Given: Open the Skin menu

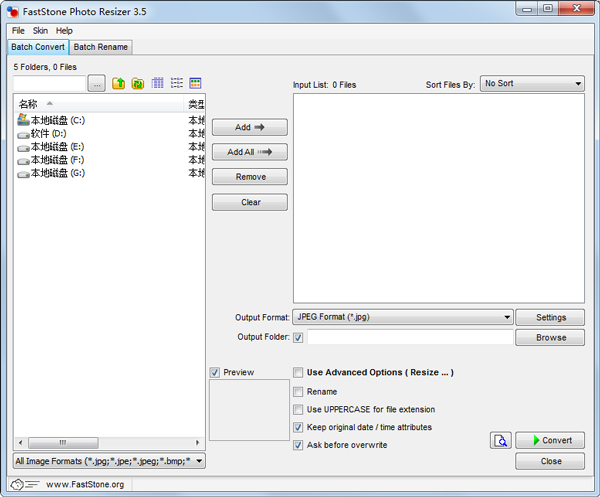Looking at the screenshot, I should 40,31.
